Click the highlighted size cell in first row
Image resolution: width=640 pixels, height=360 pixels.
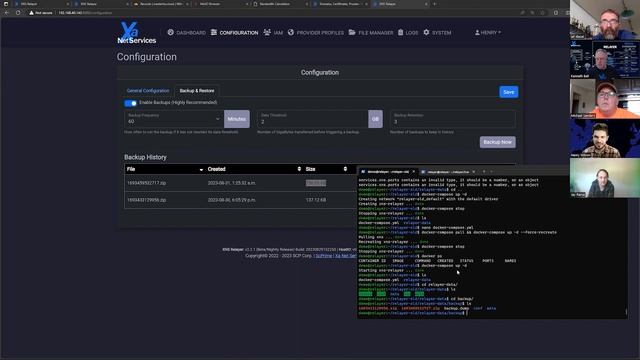(x=316, y=183)
